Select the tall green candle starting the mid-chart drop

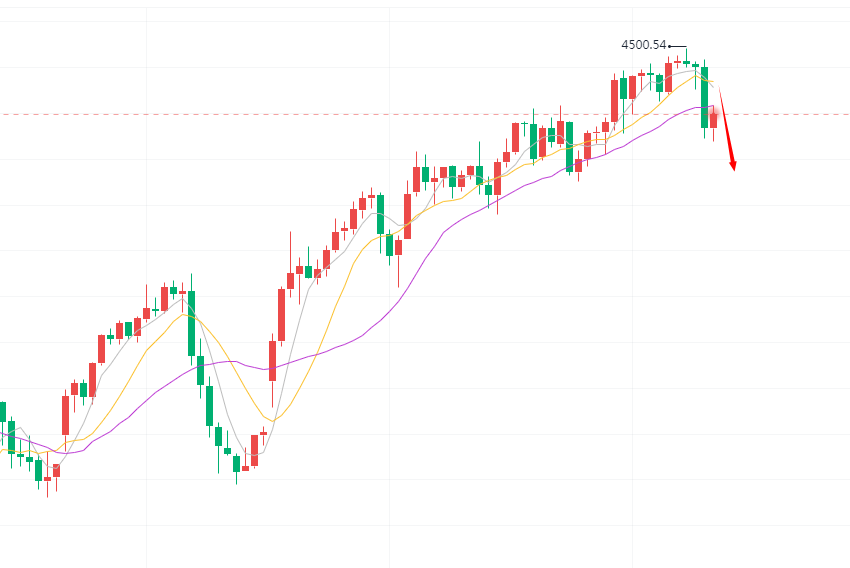pyautogui.click(x=191, y=322)
